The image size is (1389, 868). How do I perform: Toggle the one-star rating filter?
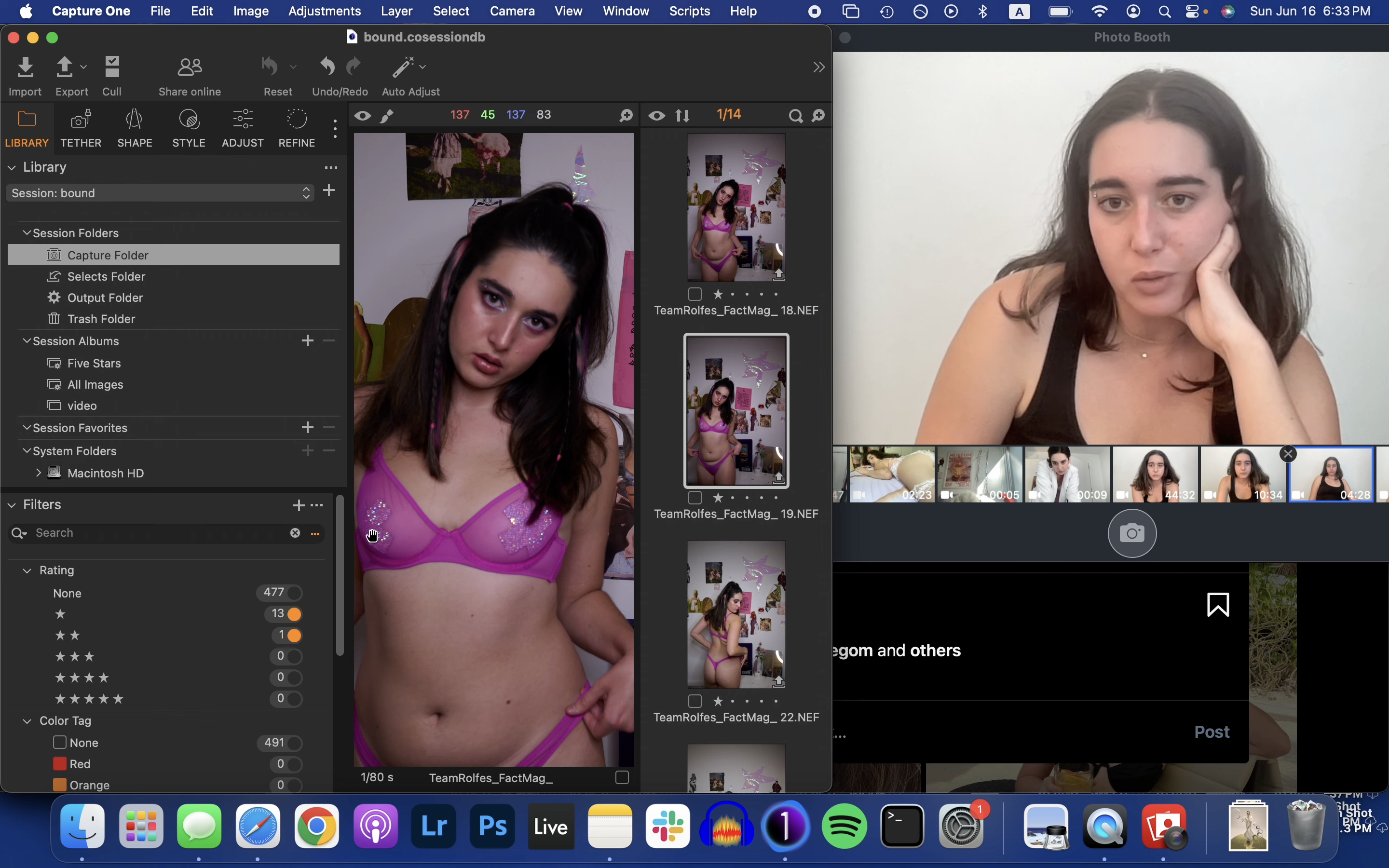tap(294, 614)
